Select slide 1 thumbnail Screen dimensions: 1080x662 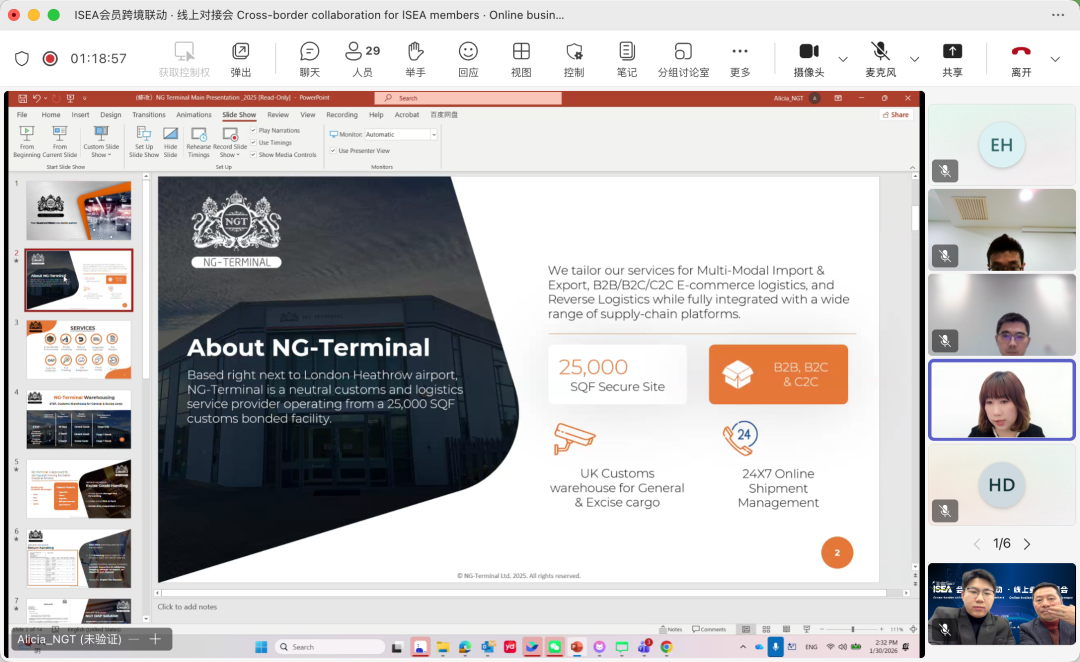click(x=79, y=210)
